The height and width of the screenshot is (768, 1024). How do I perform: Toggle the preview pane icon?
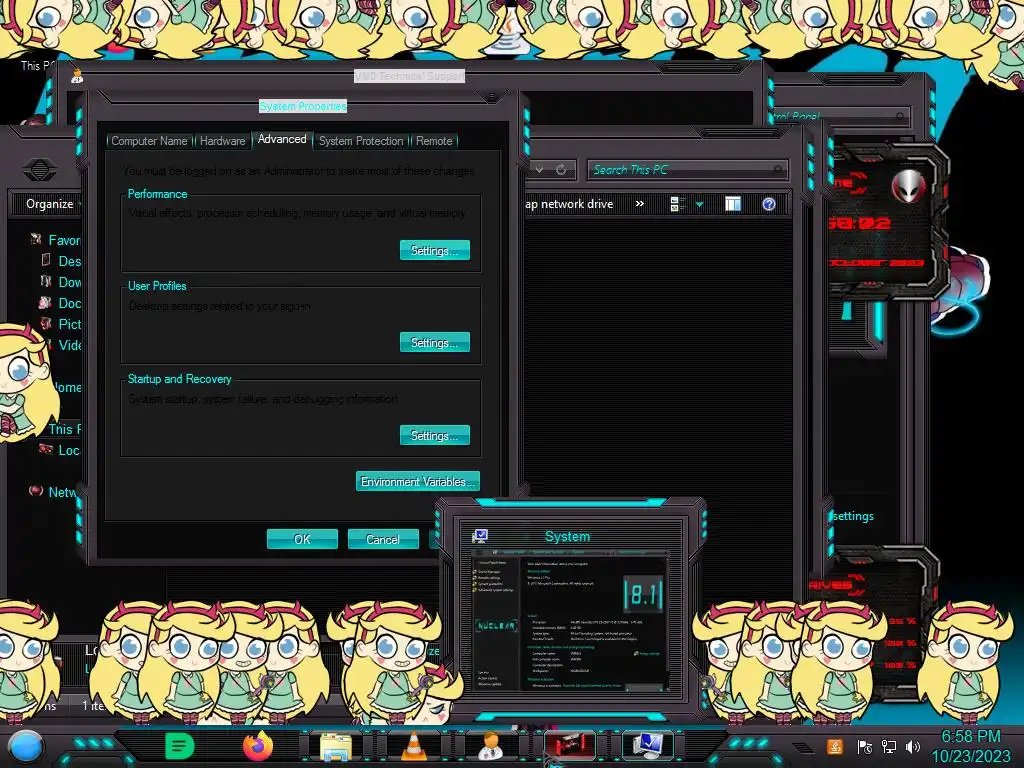pos(733,204)
